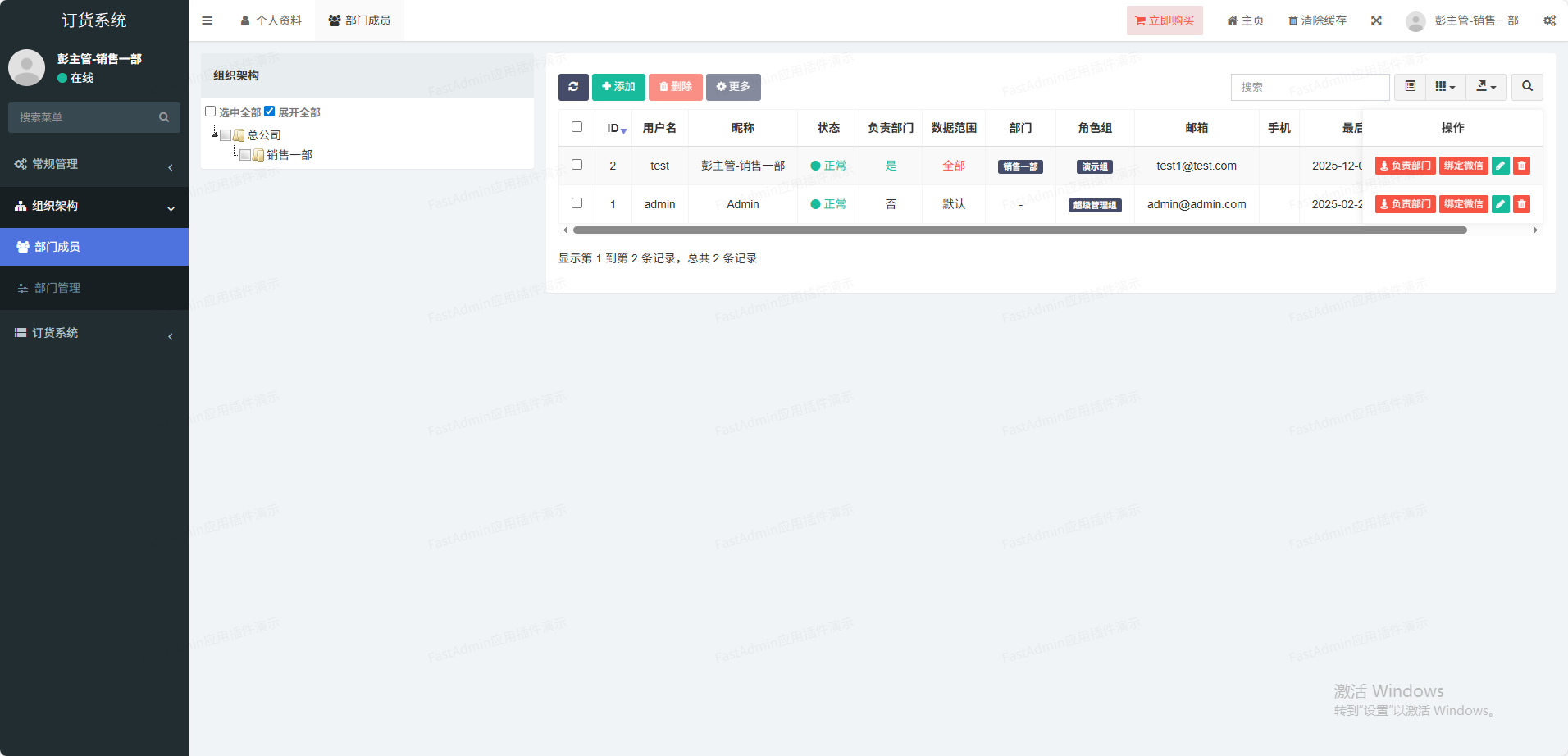This screenshot has width=1568, height=756.
Task: Click the table 搜索 input field
Action: pyautogui.click(x=1310, y=87)
